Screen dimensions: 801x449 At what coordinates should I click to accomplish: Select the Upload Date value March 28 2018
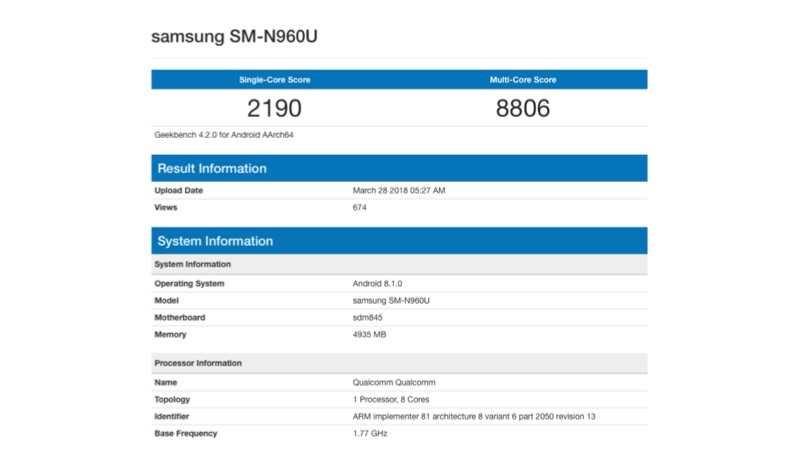399,190
